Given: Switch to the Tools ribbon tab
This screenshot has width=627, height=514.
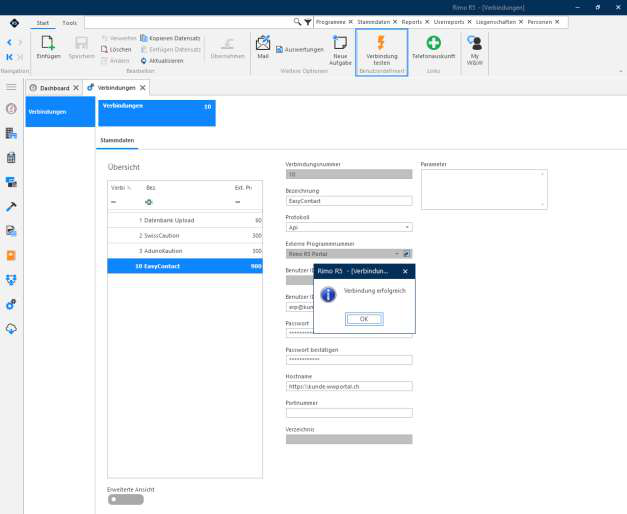Looking at the screenshot, I should click(x=69, y=23).
